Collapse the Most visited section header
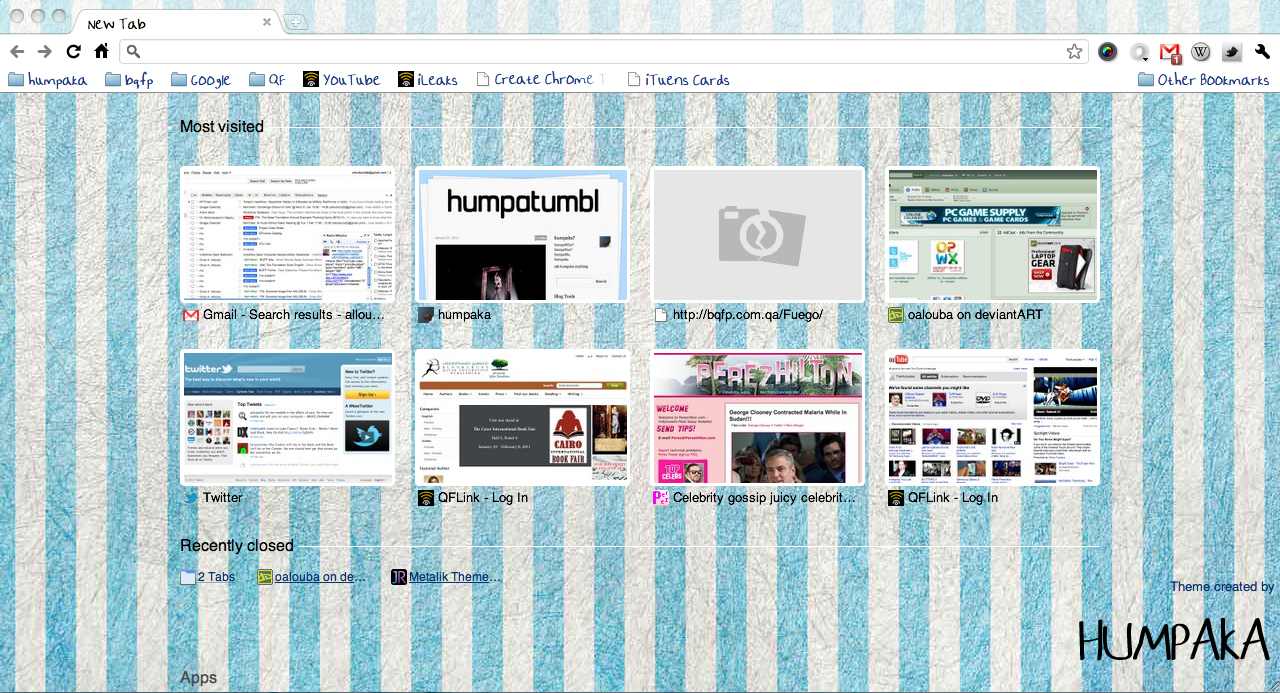This screenshot has height=693, width=1280. (222, 127)
